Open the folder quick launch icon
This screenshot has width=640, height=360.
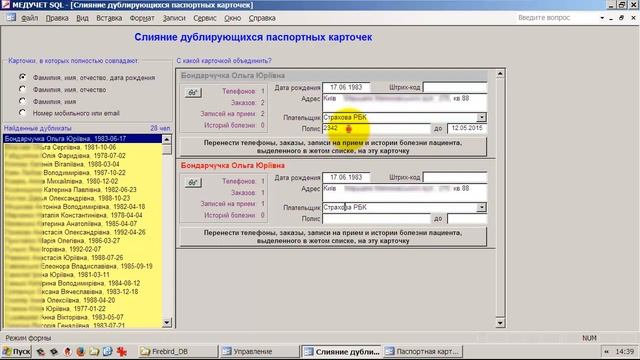coord(94,351)
